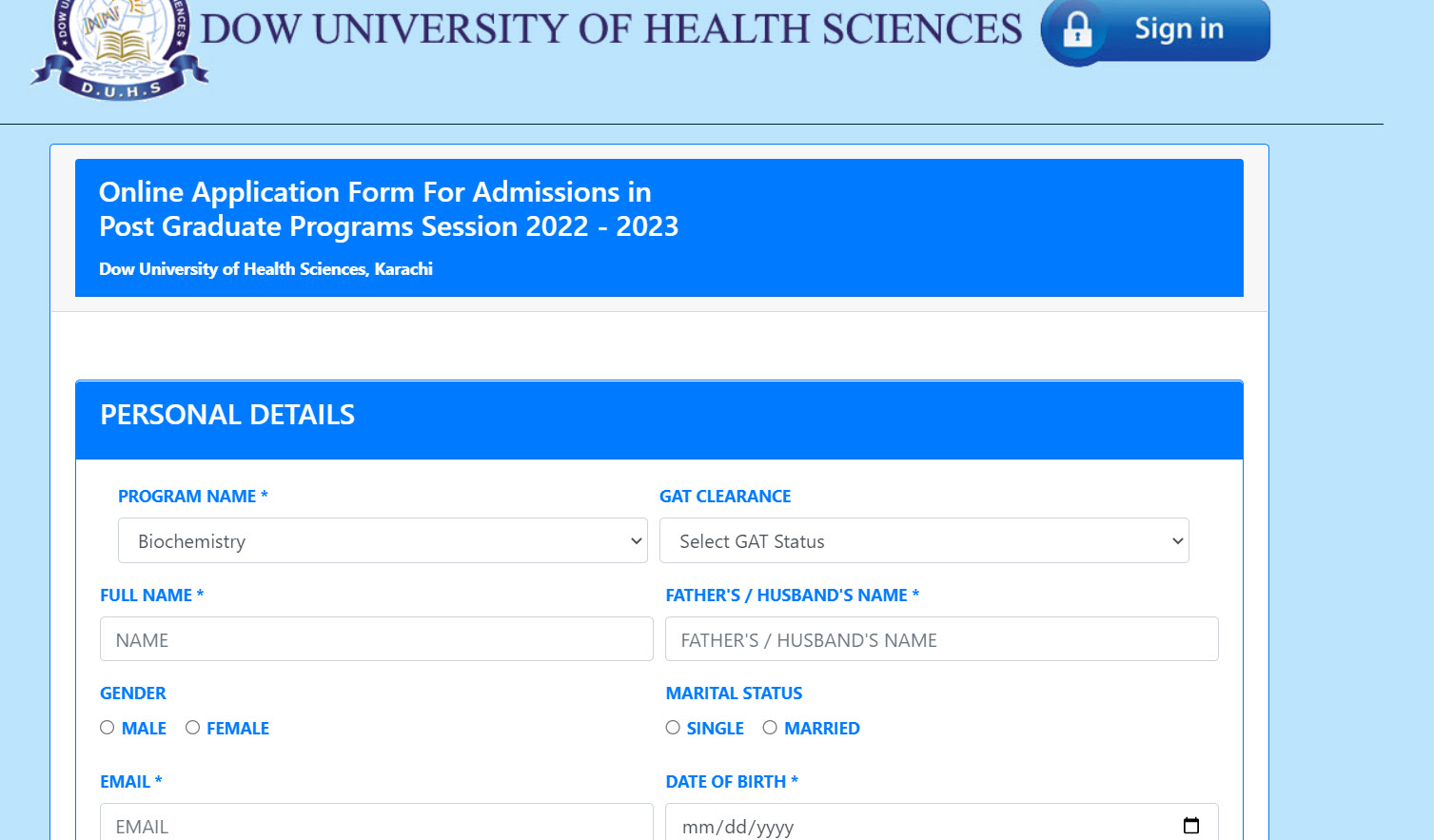Click the FULL NAME input field
Screen dimensions: 1434x840
[376, 638]
